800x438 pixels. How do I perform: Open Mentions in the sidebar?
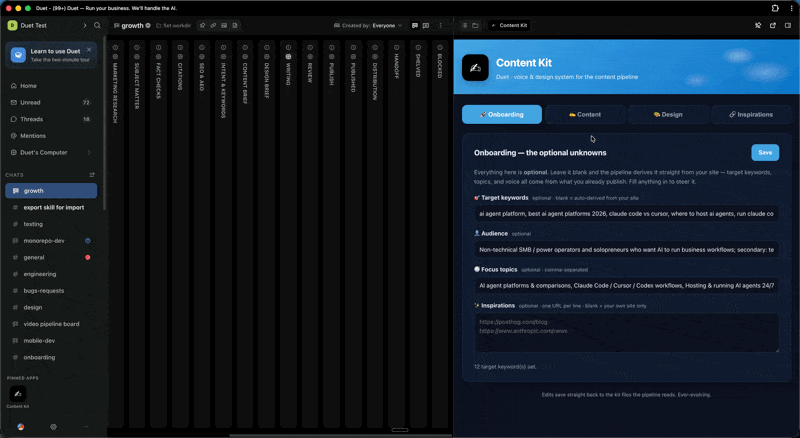pos(51,136)
